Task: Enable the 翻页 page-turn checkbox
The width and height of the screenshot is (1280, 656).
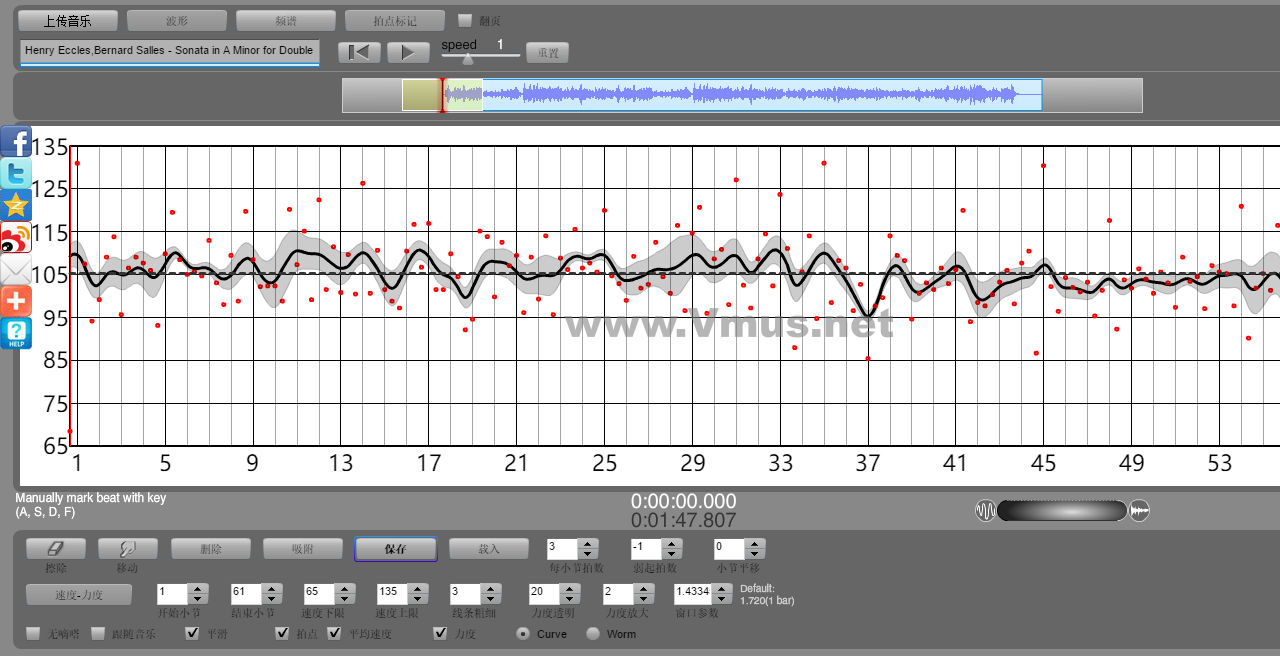Action: pyautogui.click(x=464, y=20)
